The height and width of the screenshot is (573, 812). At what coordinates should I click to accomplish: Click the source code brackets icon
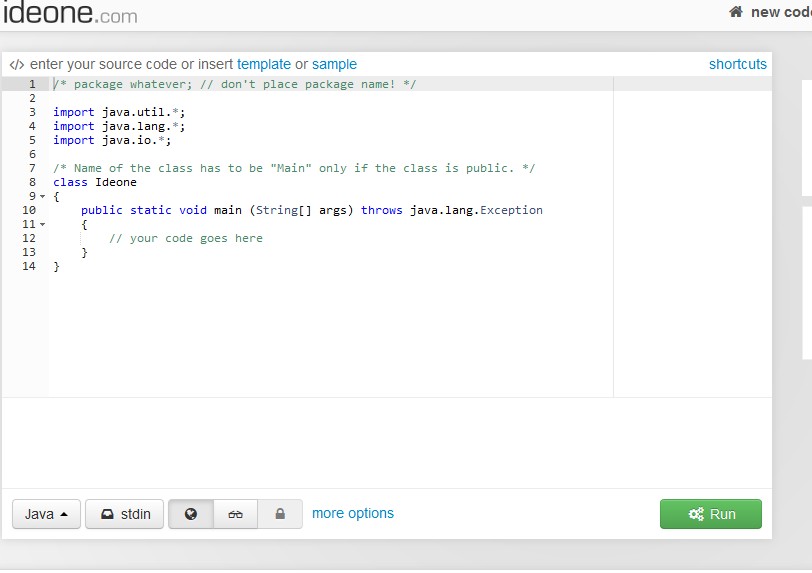(17, 64)
